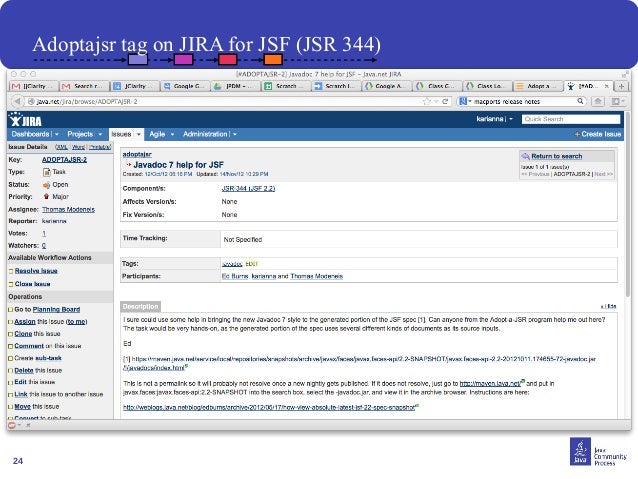638x479 pixels.
Task: Click Assign this issue link
Action: [25, 322]
